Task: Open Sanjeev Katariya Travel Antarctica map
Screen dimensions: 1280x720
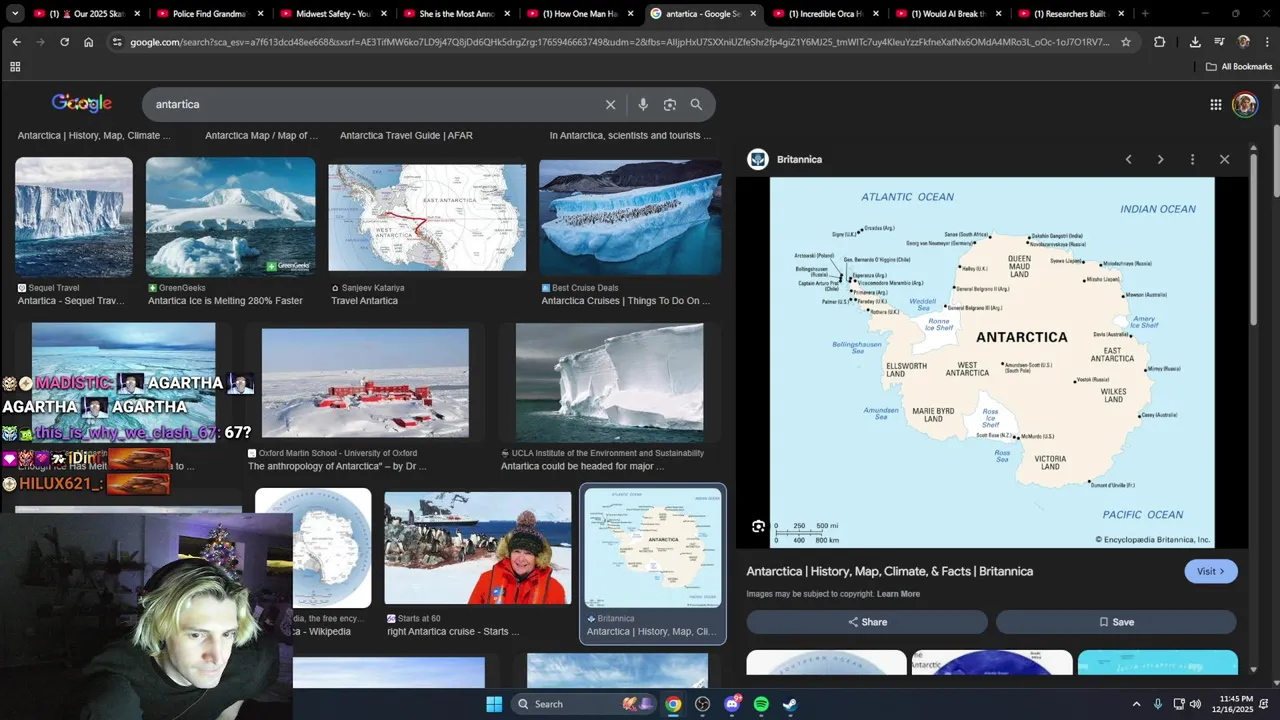Action: tap(427, 217)
